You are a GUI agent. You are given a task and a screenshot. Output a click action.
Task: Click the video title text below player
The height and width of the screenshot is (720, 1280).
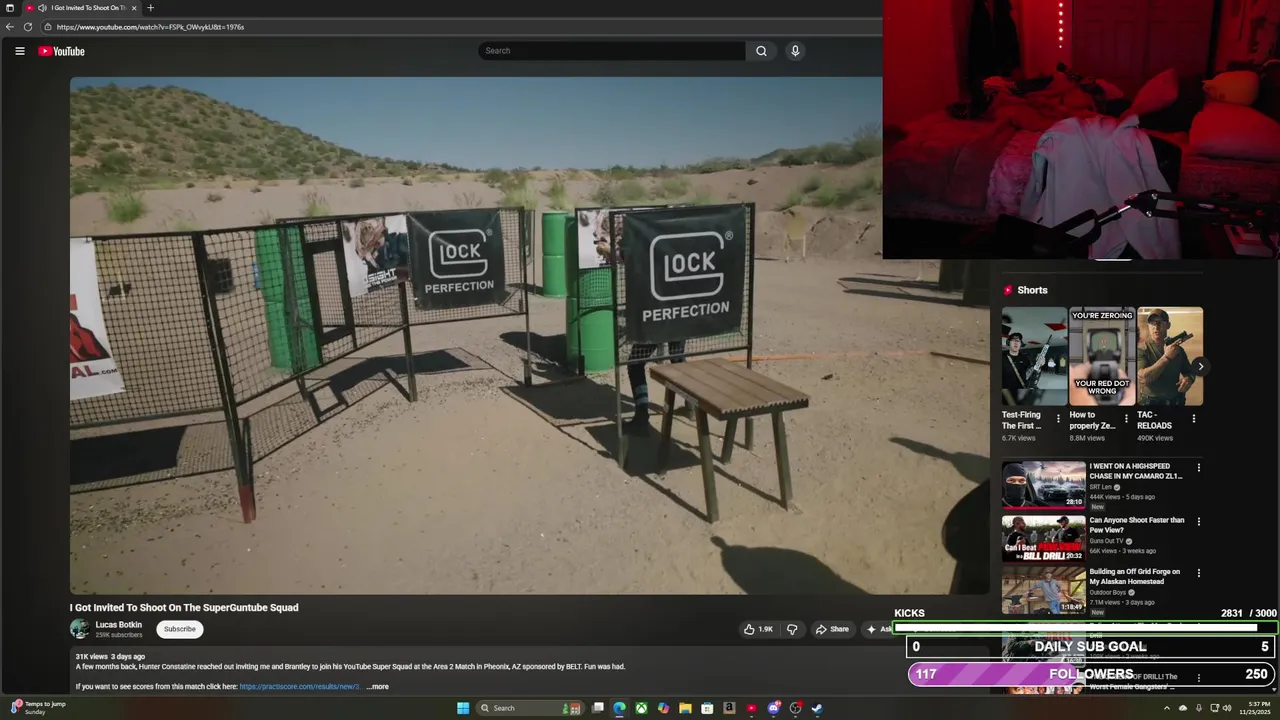click(x=184, y=607)
